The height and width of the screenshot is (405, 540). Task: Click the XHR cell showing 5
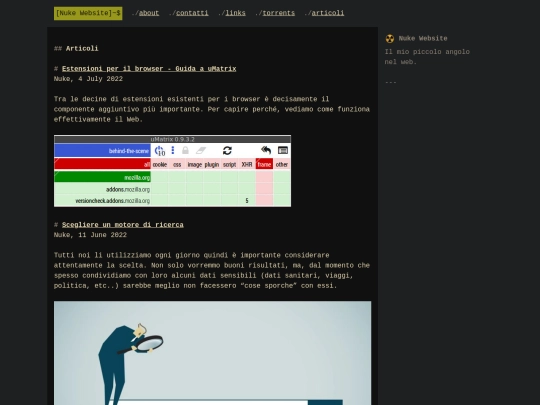tap(247, 200)
